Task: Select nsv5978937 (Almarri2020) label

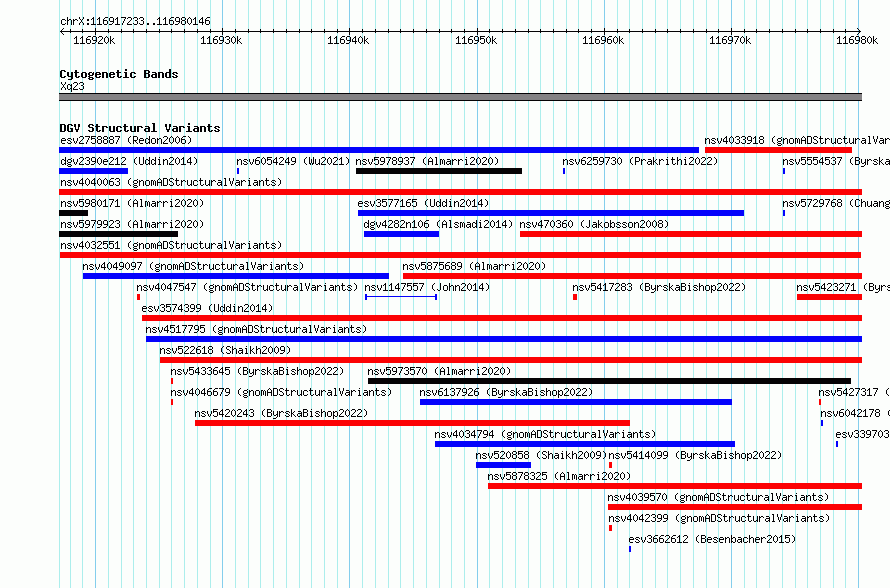Action: (x=427, y=161)
